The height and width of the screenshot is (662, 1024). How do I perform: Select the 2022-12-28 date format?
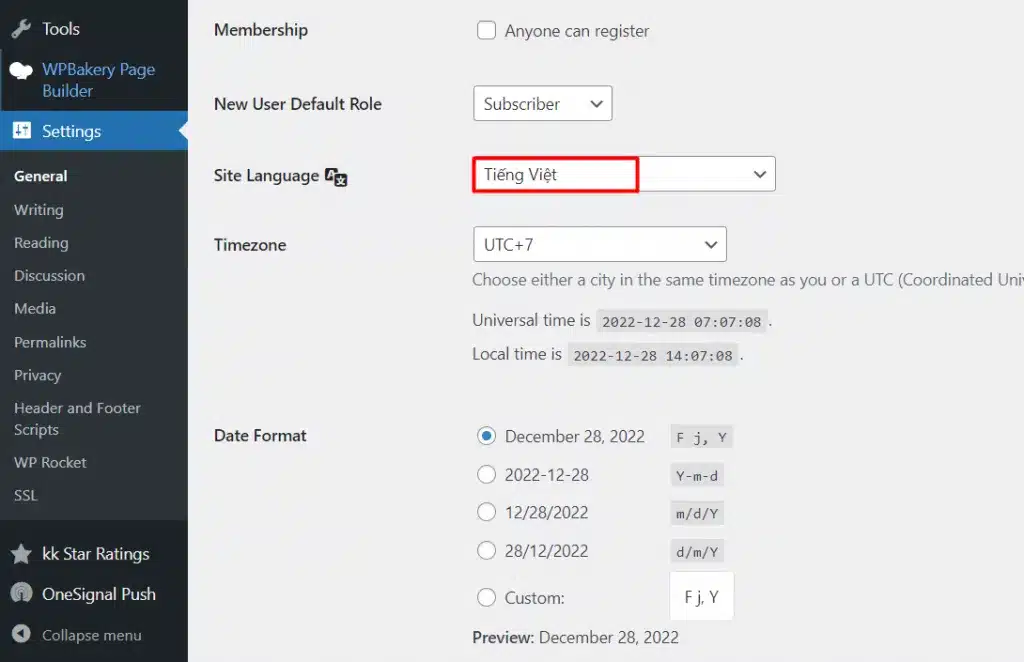click(486, 474)
